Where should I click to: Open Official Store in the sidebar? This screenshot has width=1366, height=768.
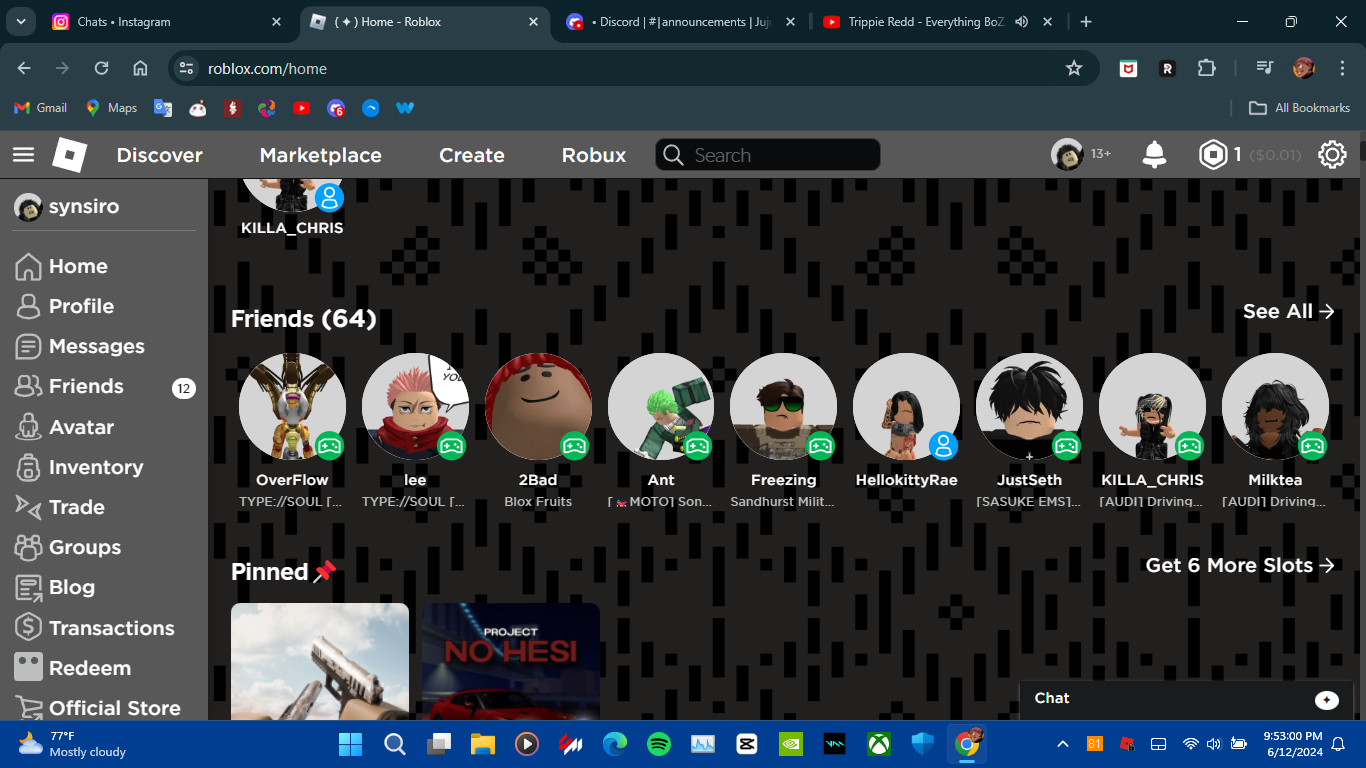click(98, 708)
